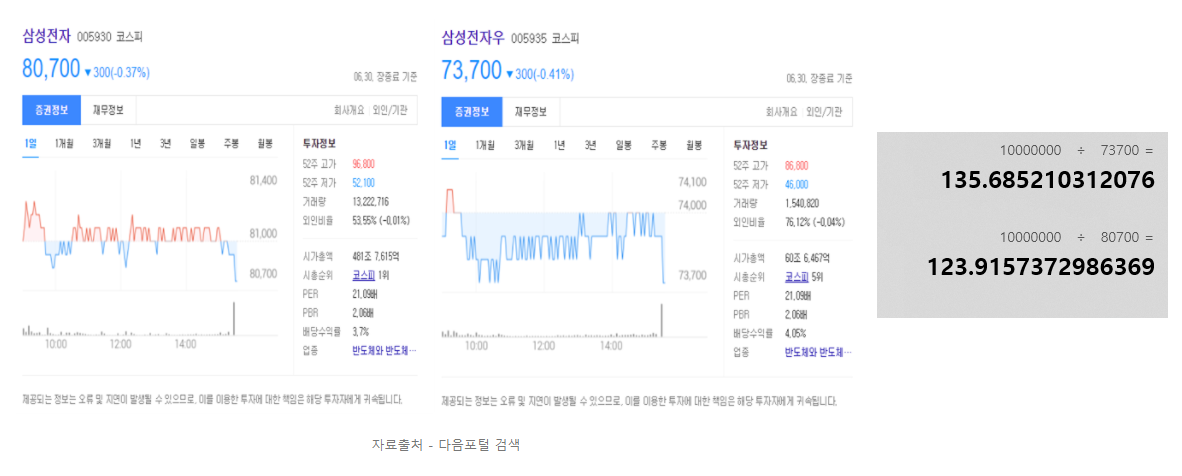The height and width of the screenshot is (476, 1182).
Task: Click foreign ratio 76.12% (-0.04%)
Action: tap(815, 222)
